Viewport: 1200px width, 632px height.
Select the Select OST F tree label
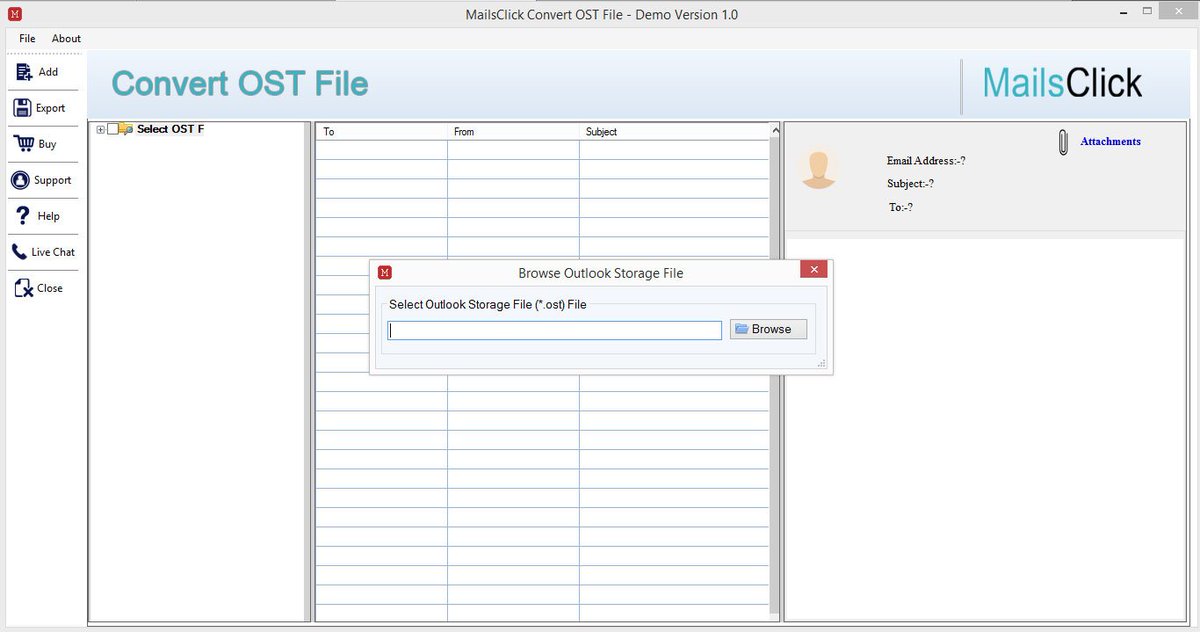pos(170,129)
